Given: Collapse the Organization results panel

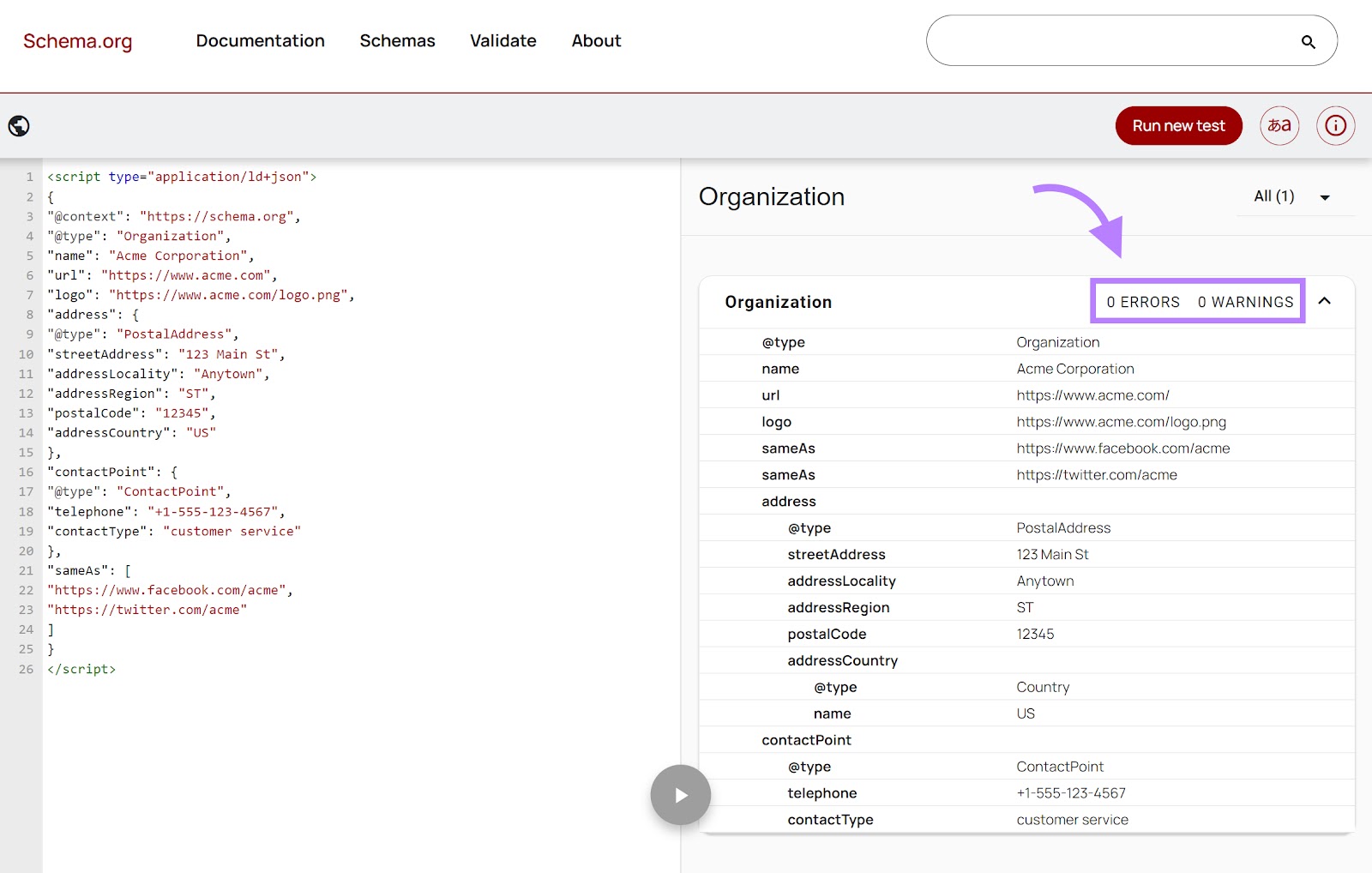Looking at the screenshot, I should (1326, 302).
